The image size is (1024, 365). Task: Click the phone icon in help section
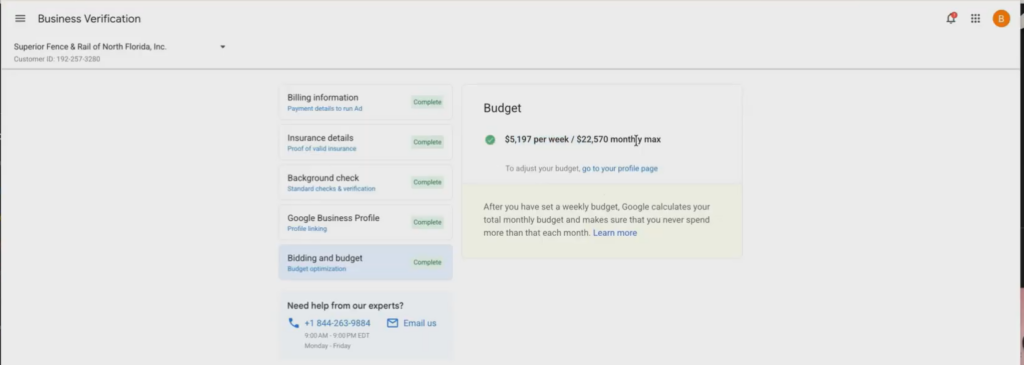[x=293, y=323]
